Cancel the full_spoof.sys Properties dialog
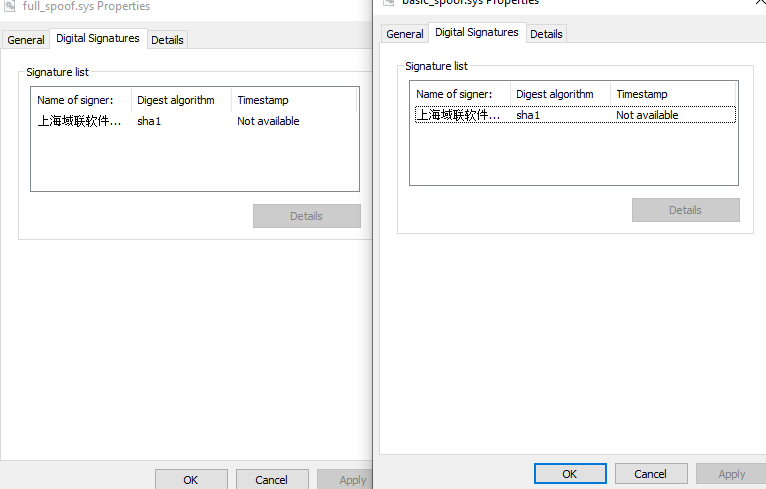This screenshot has width=766, height=489. coord(271,479)
